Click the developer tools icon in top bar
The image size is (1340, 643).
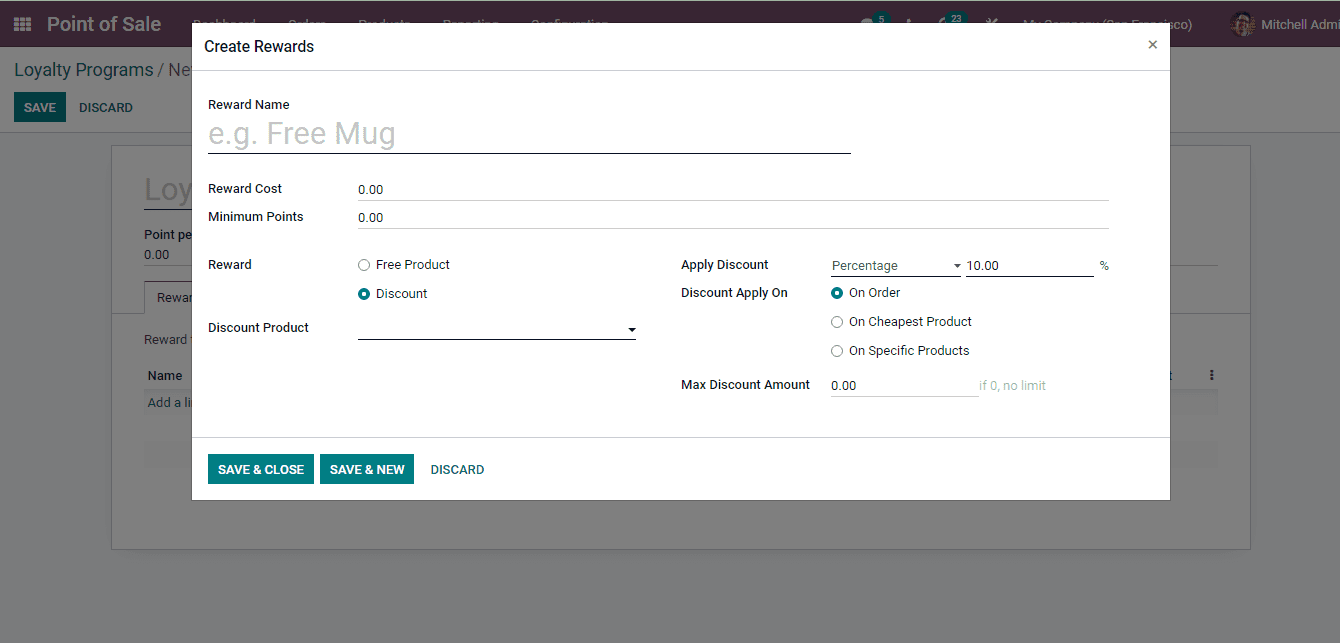pos(992,24)
